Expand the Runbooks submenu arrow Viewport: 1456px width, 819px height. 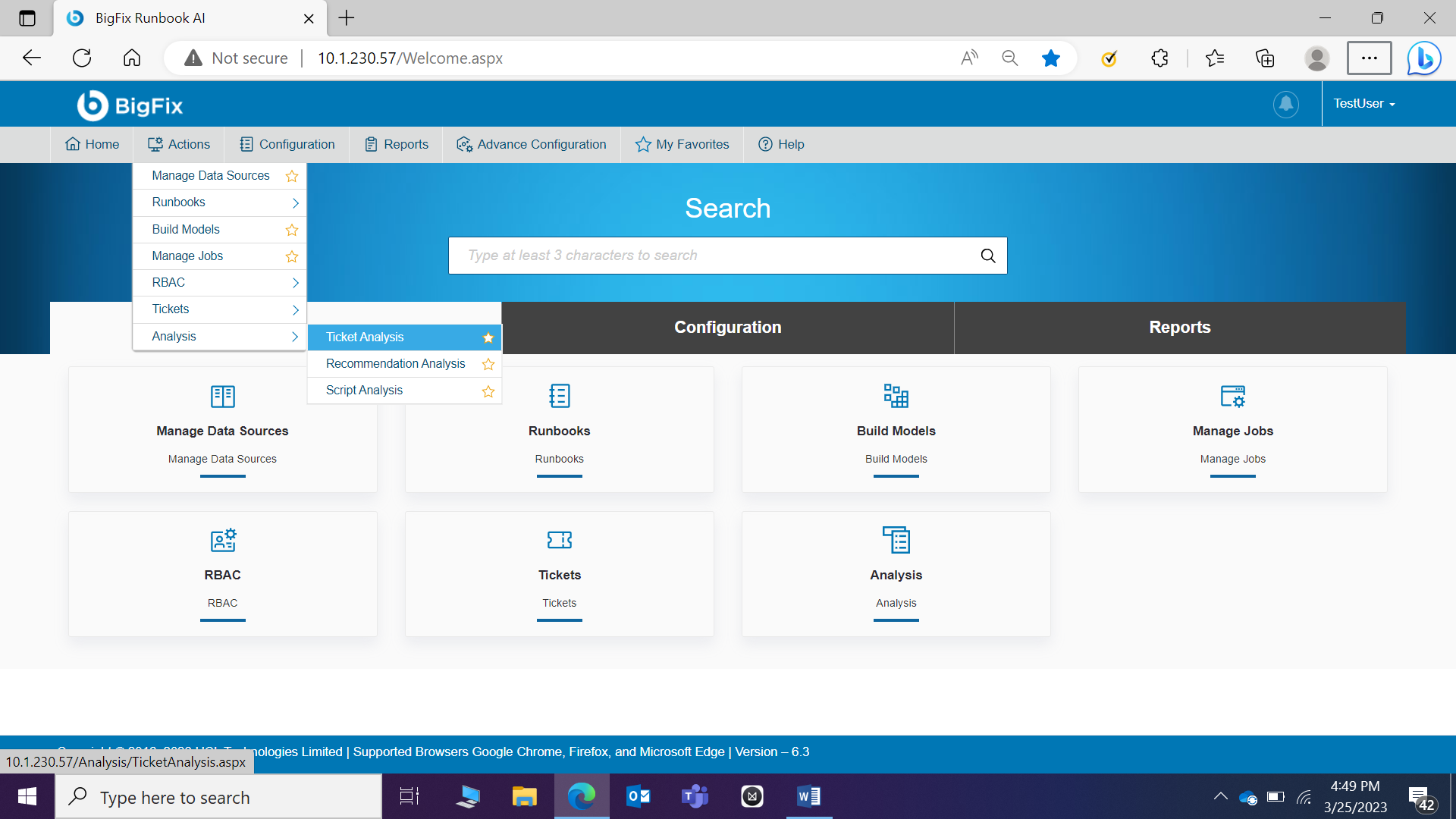295,202
